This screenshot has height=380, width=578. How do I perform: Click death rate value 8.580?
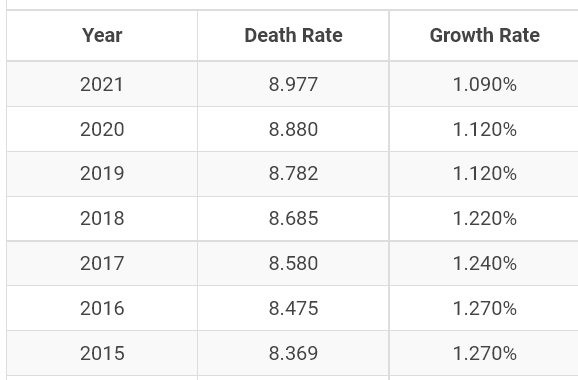[x=293, y=264]
